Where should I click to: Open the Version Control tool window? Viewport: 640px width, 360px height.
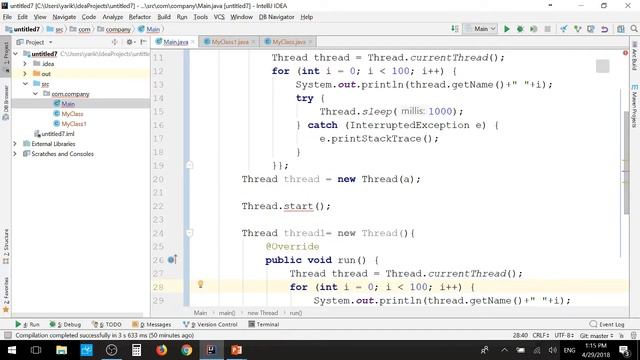tap(210, 324)
